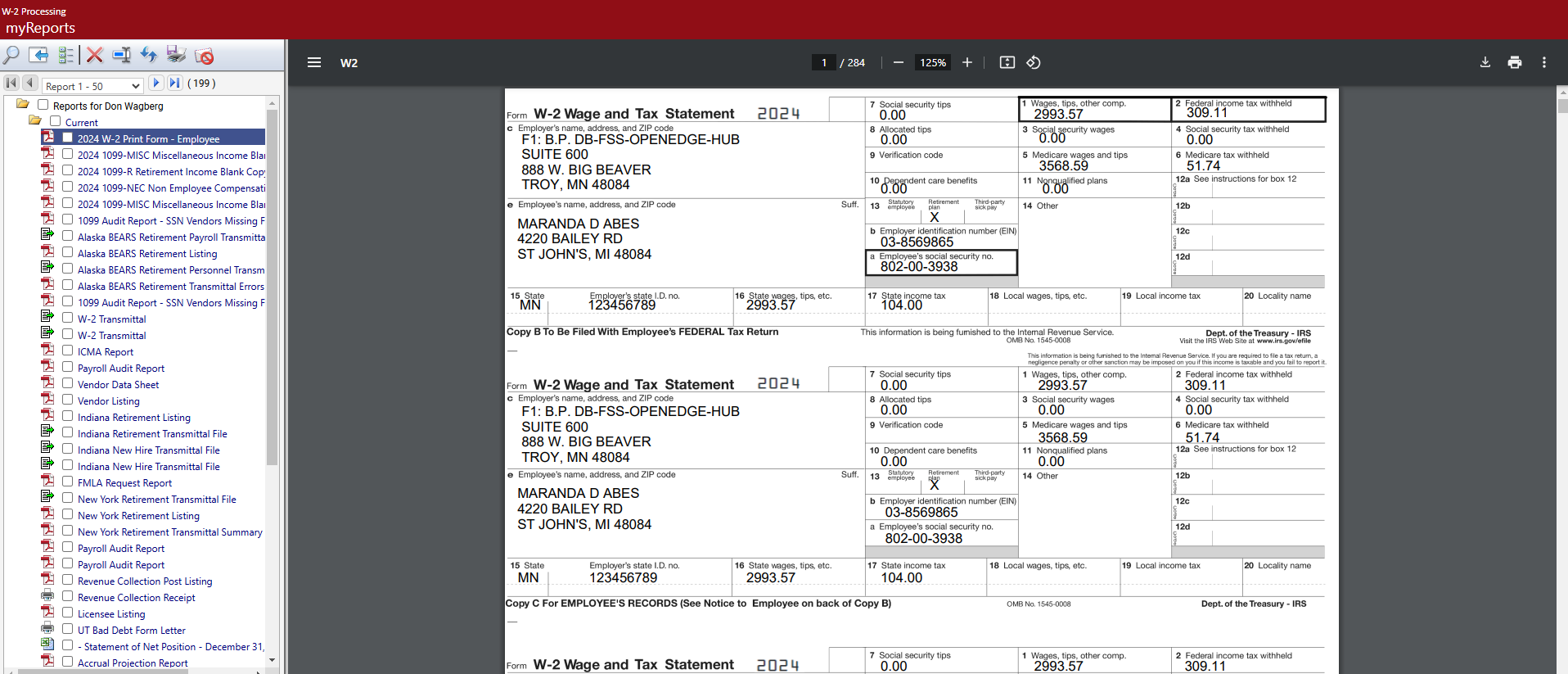Image resolution: width=1568 pixels, height=674 pixels.
Task: Open PDF viewer more options menu
Action: click(1544, 62)
